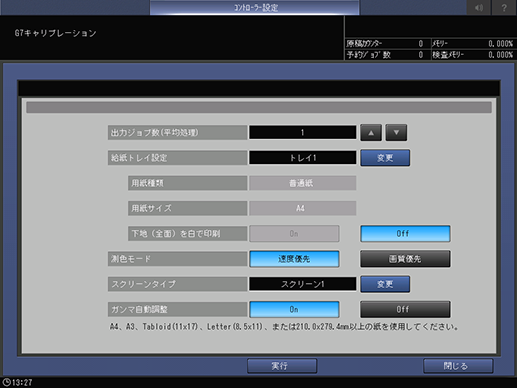Click the 用紙サイズ label

pyautogui.click(x=188, y=208)
